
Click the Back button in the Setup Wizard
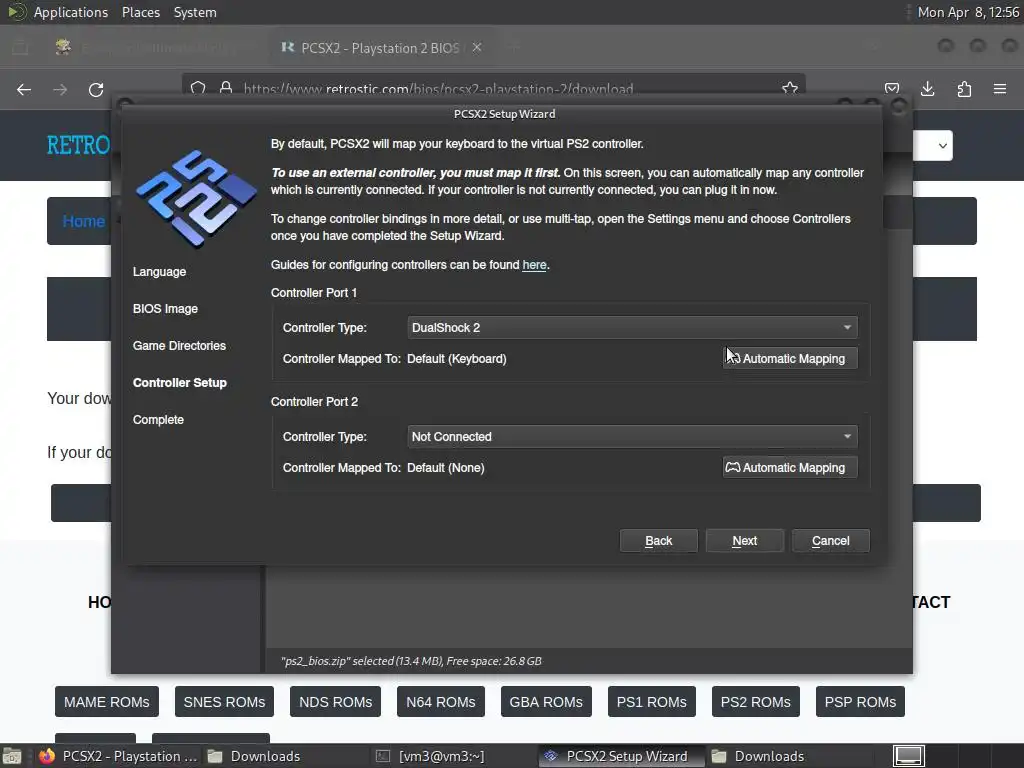coord(658,541)
